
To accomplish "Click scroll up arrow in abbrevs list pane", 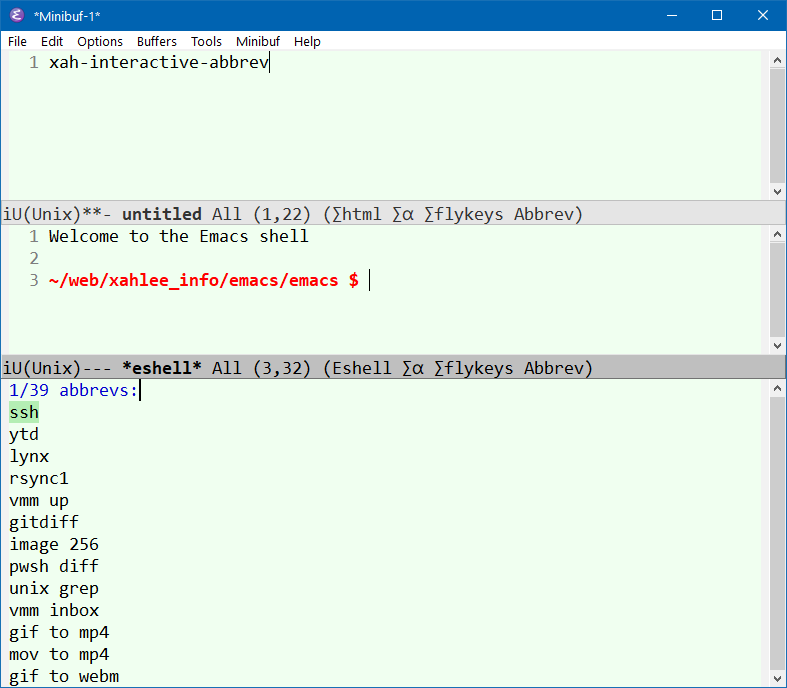I will point(777,388).
